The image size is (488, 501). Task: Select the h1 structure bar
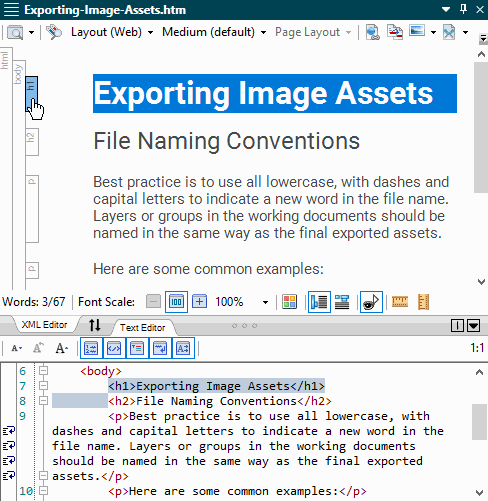tap(31, 94)
